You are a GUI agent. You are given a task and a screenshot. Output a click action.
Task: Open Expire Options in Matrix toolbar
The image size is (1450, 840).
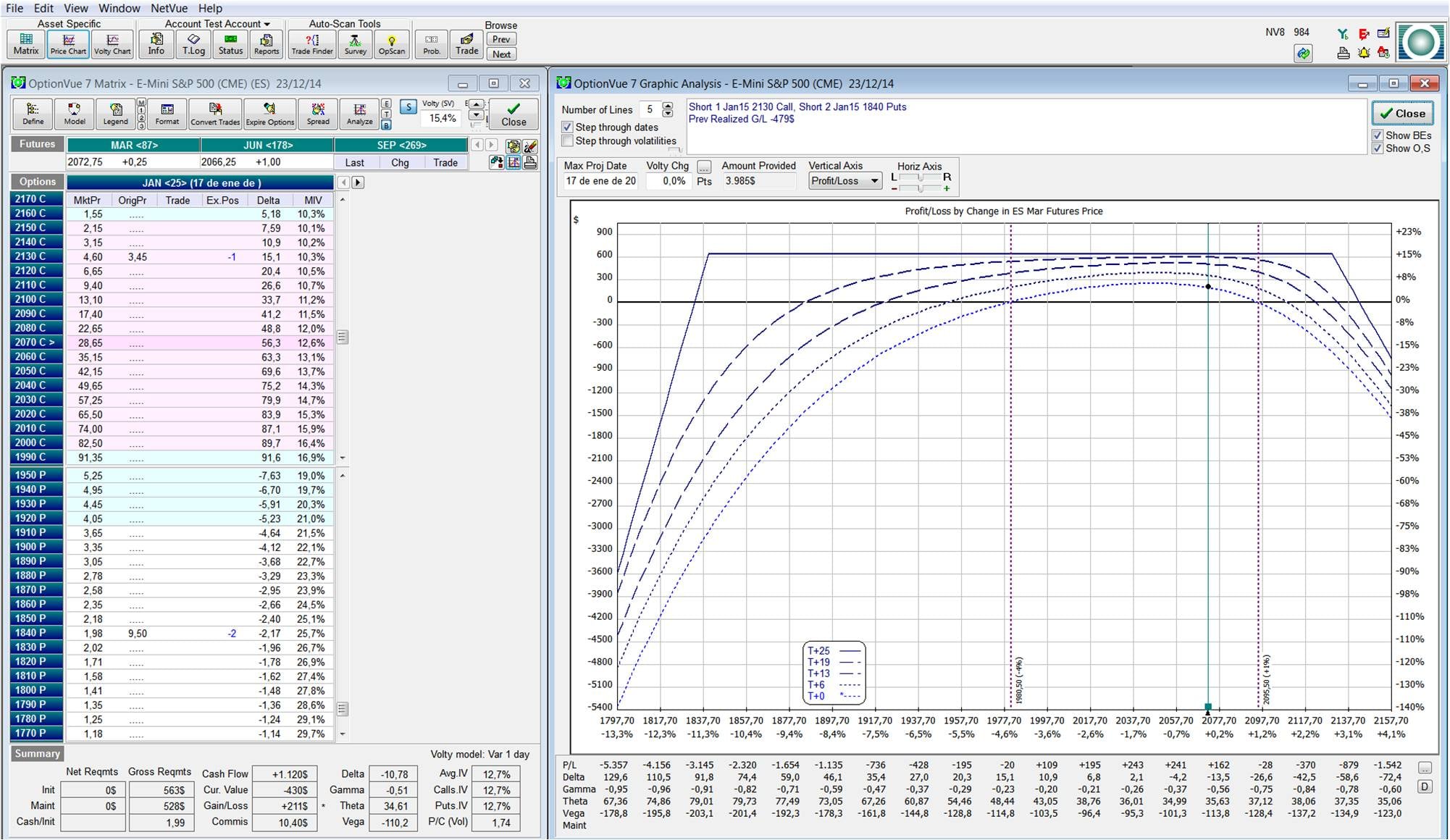coord(269,114)
